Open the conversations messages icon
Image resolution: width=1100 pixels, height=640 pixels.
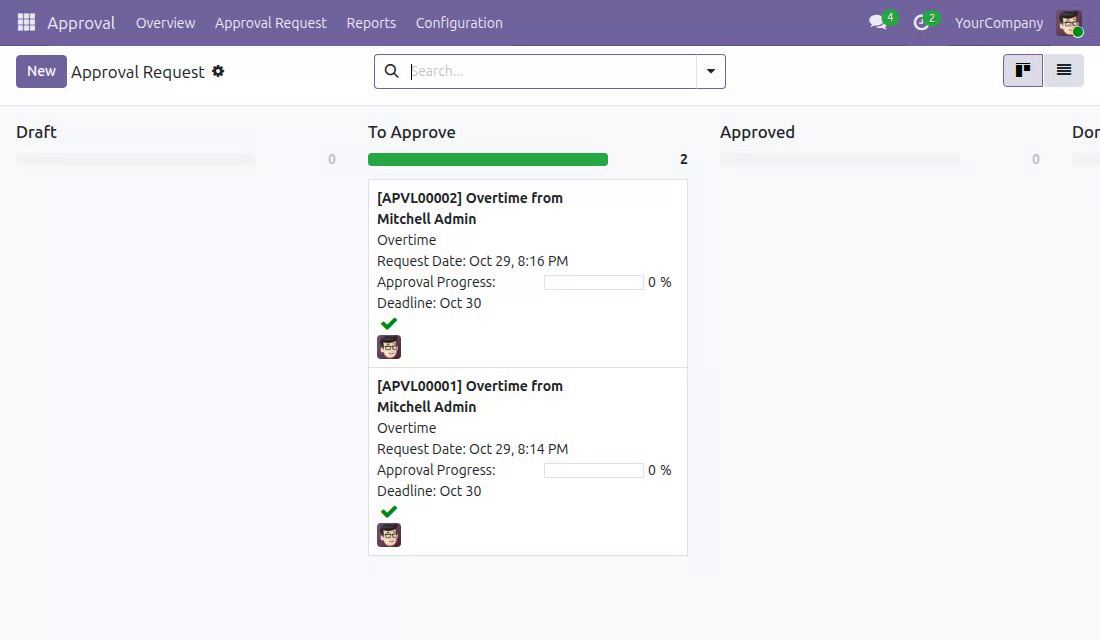pos(878,22)
